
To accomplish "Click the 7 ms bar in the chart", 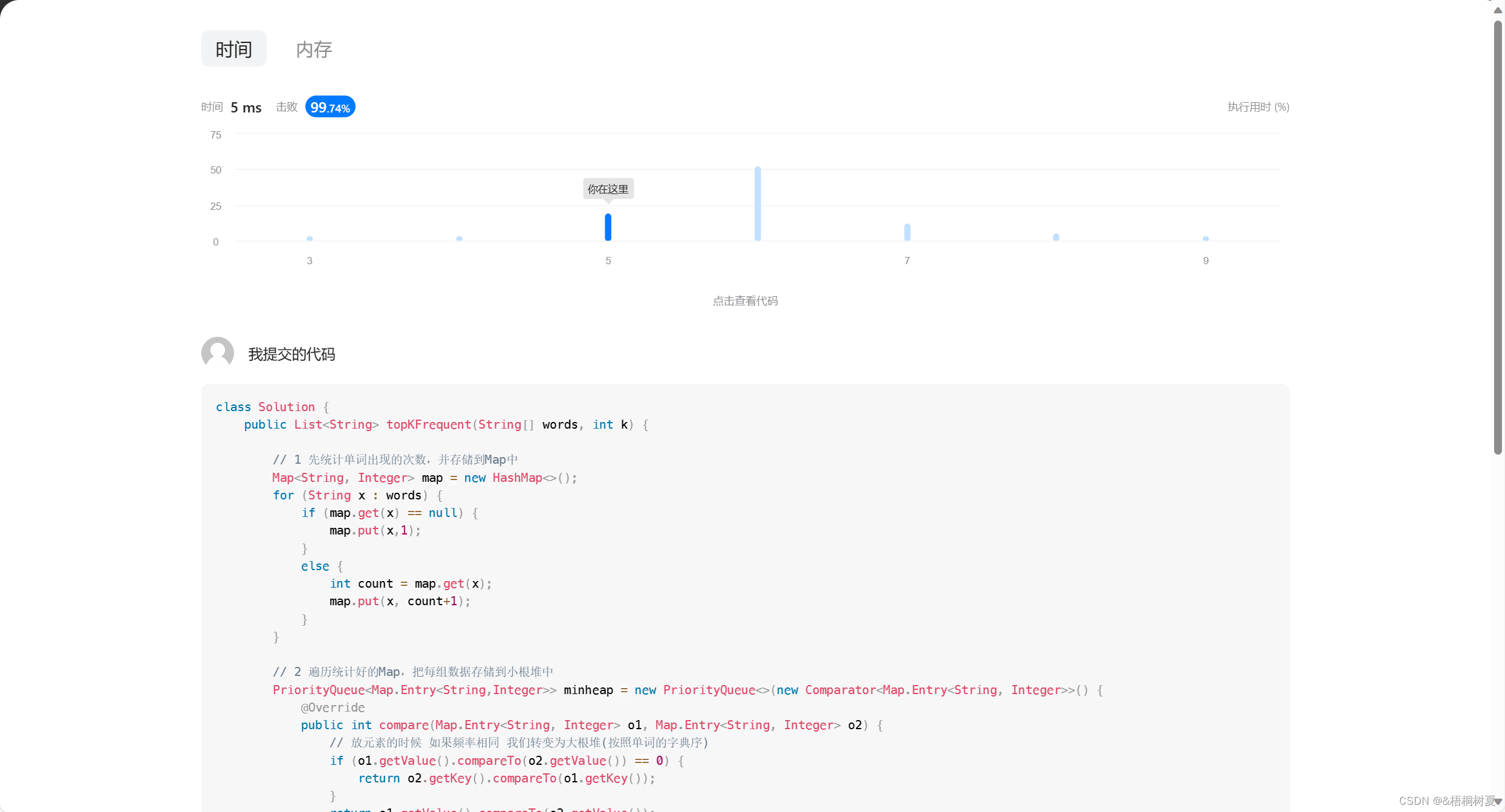I will (907, 232).
